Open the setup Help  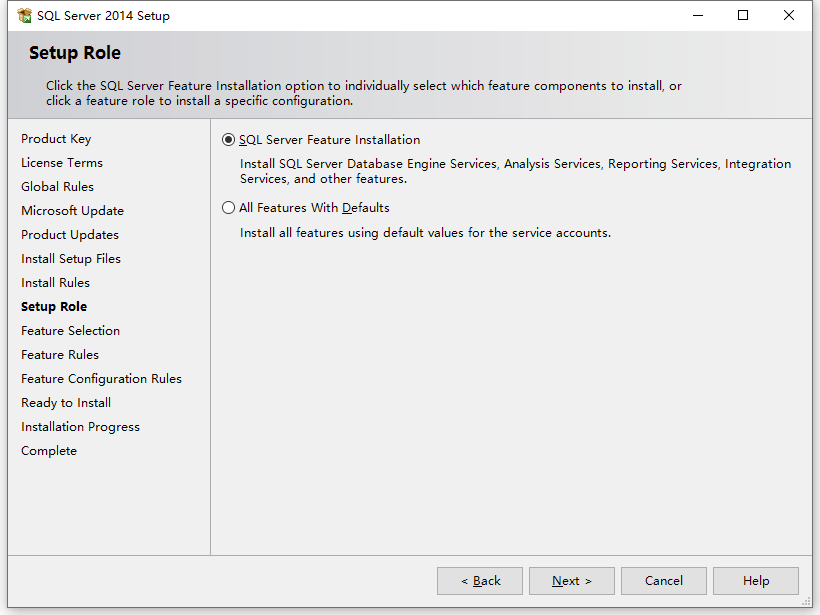(x=755, y=580)
